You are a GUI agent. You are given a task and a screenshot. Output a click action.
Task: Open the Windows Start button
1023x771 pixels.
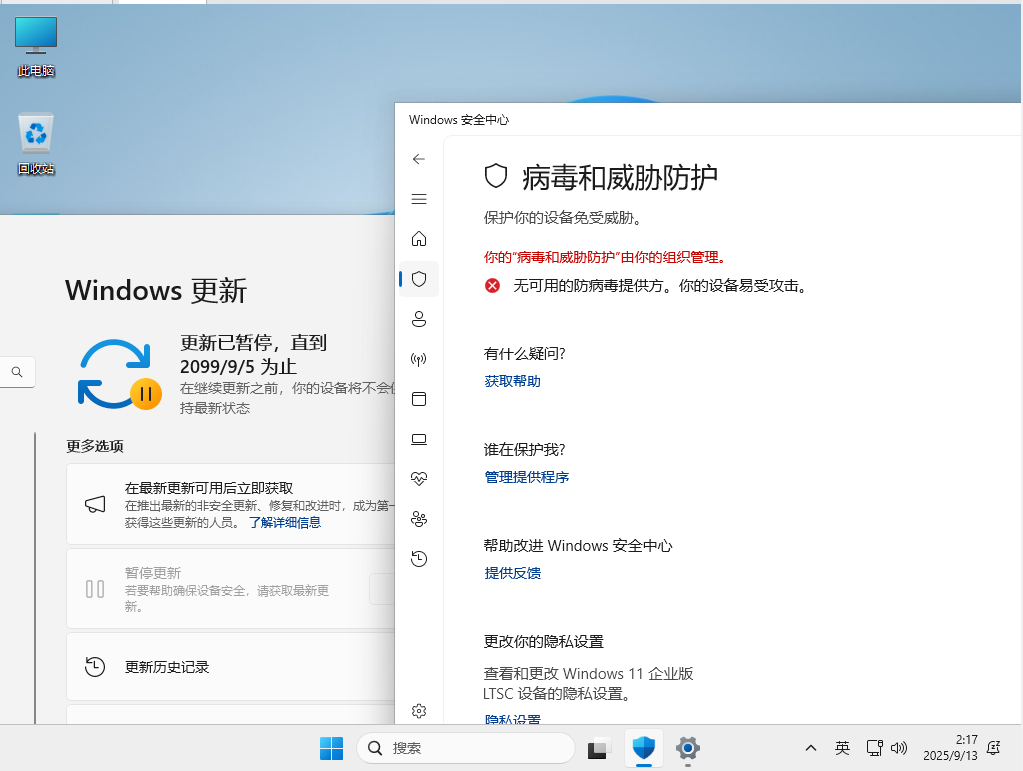click(x=331, y=748)
